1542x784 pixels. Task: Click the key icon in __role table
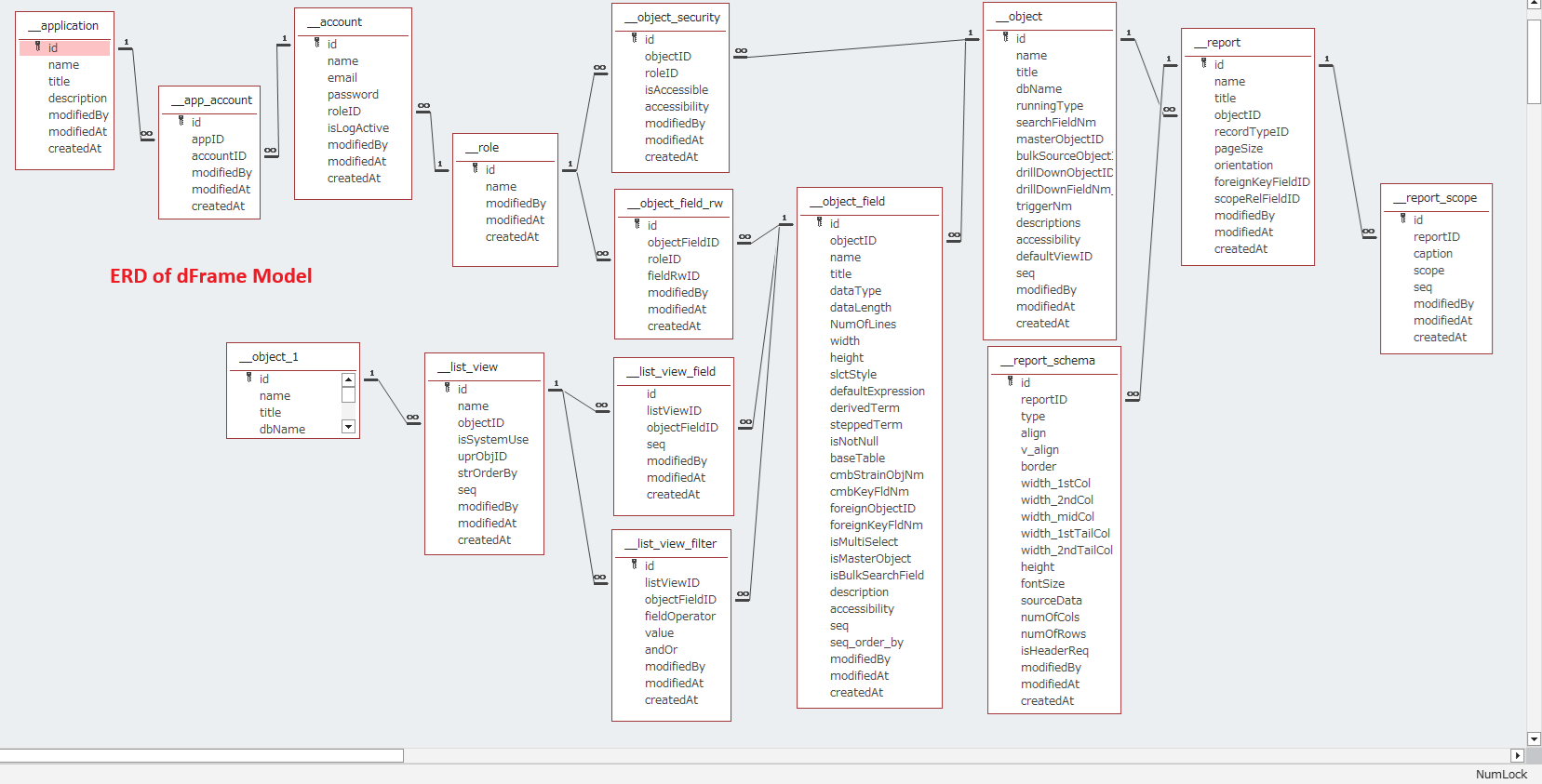click(x=476, y=168)
